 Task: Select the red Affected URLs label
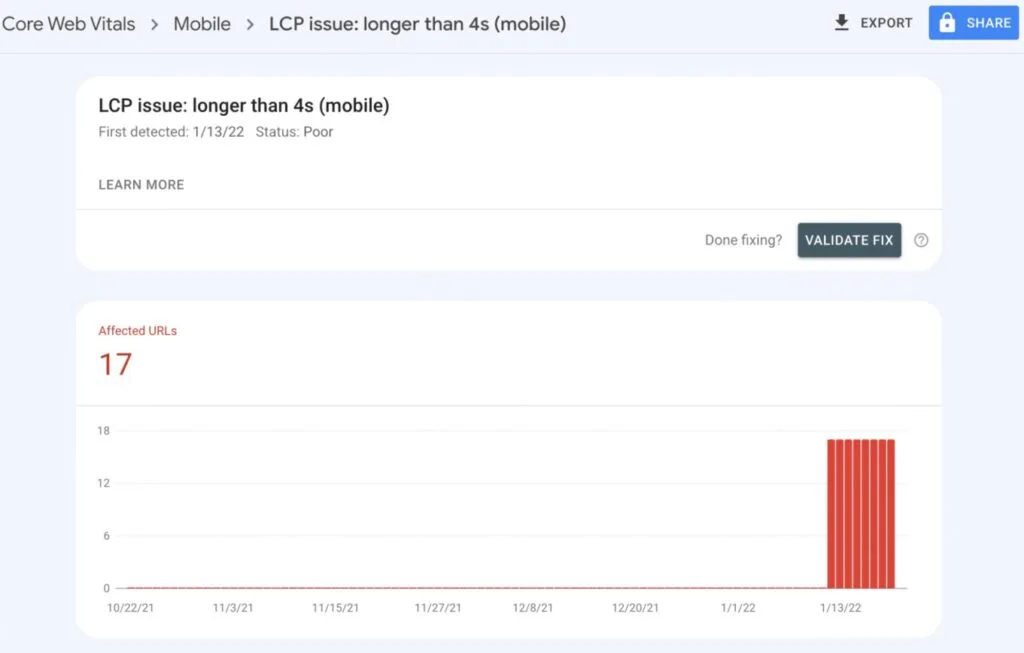(x=136, y=330)
